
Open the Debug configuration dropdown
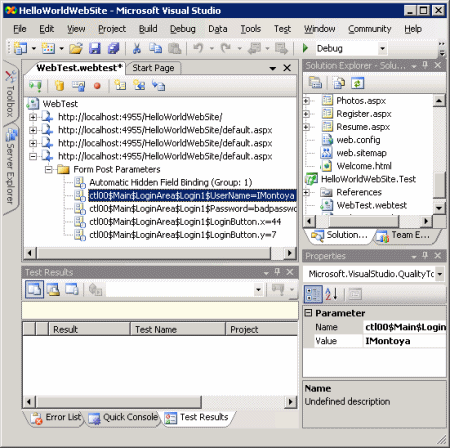[382, 49]
